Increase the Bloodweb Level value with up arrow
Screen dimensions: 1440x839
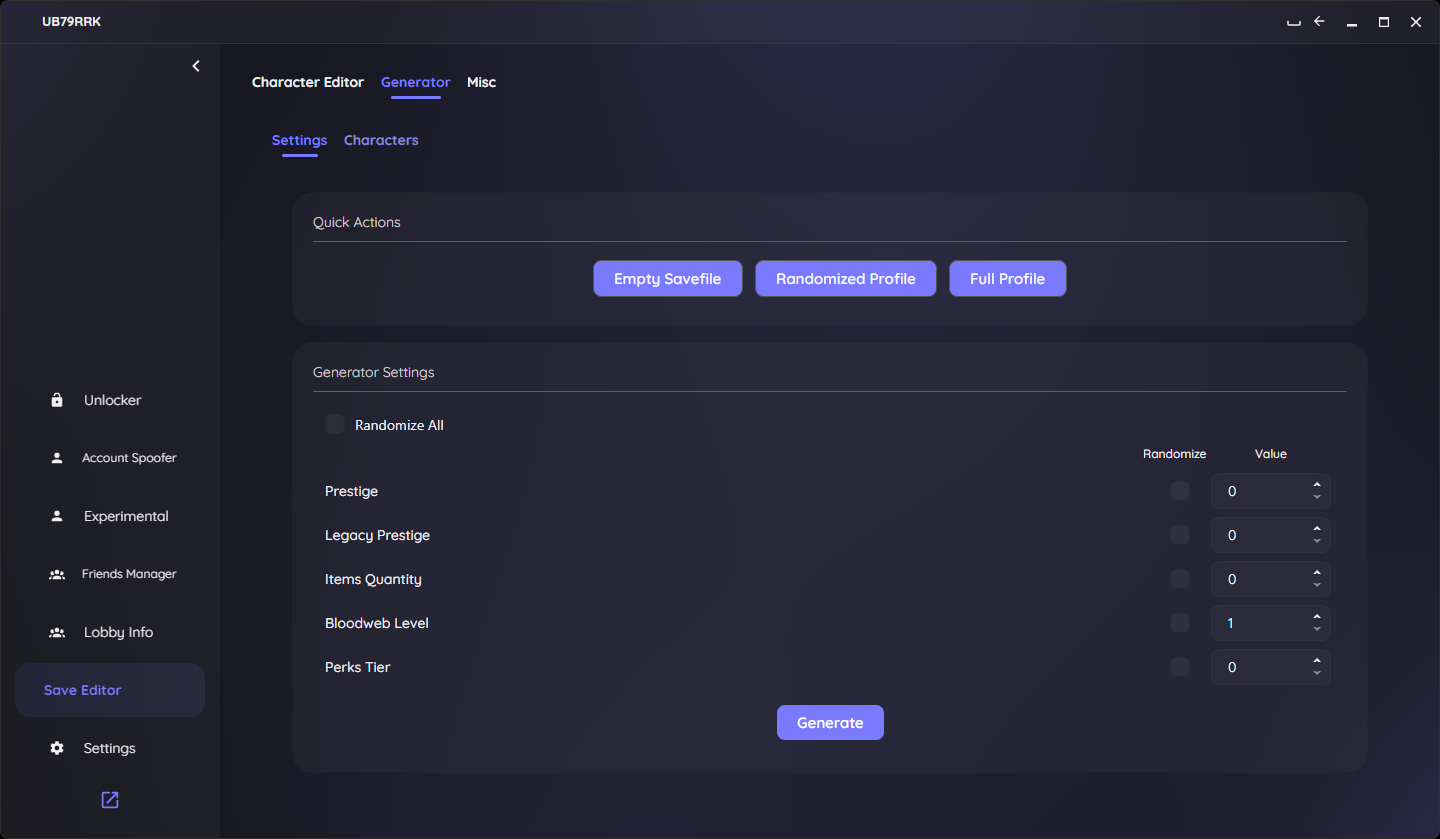1317,617
